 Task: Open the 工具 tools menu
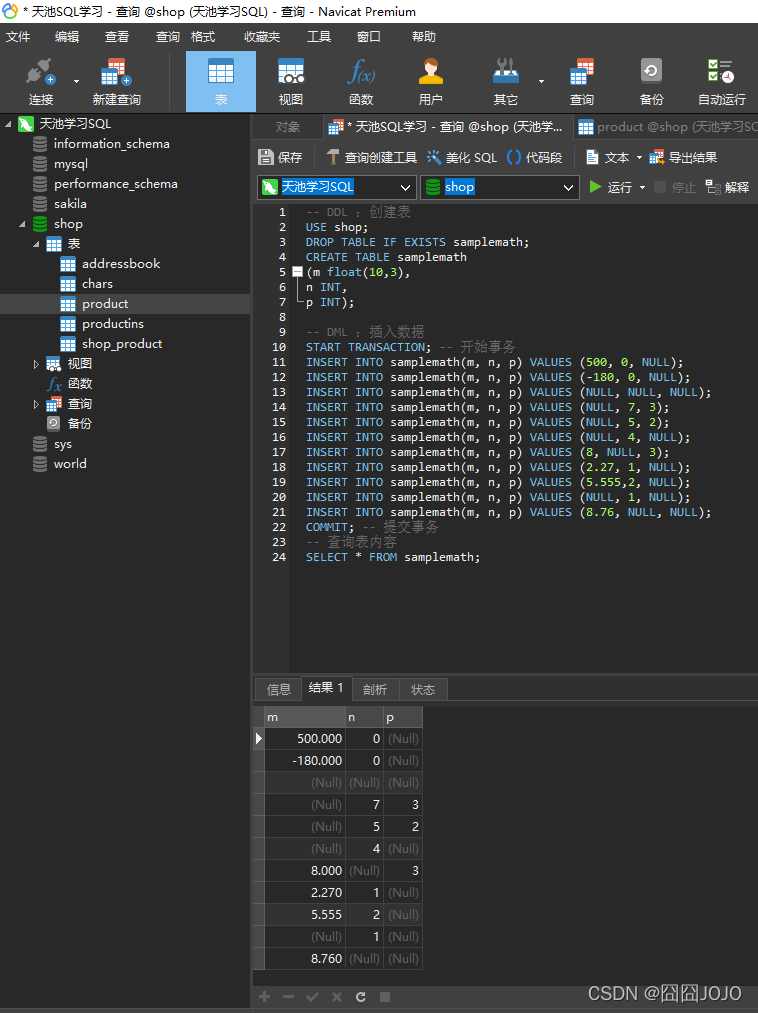(x=319, y=37)
